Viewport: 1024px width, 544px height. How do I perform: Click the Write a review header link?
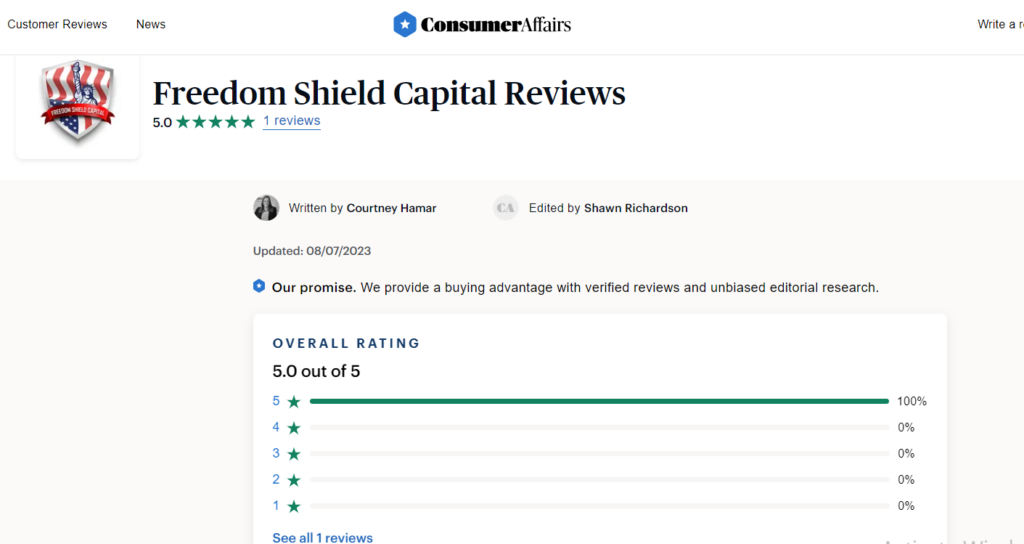coord(1000,24)
